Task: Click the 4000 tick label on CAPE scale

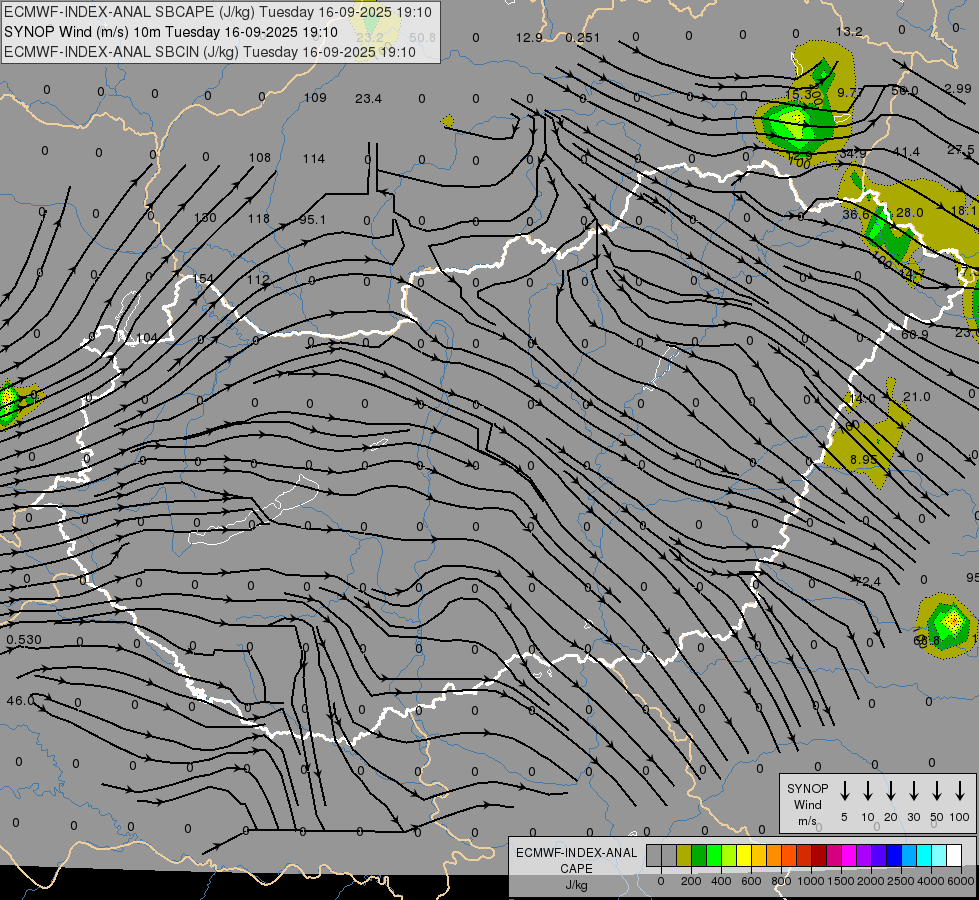Action: point(932,881)
